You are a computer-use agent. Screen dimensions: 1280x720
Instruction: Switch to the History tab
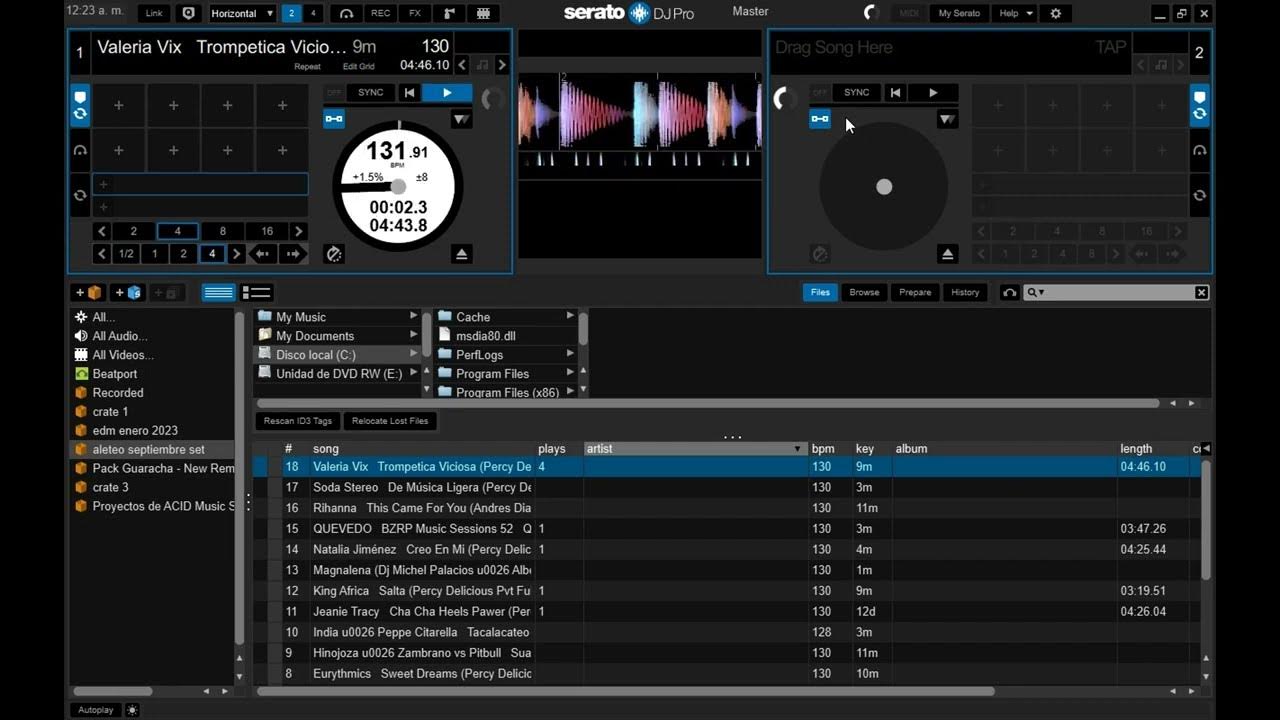point(965,292)
